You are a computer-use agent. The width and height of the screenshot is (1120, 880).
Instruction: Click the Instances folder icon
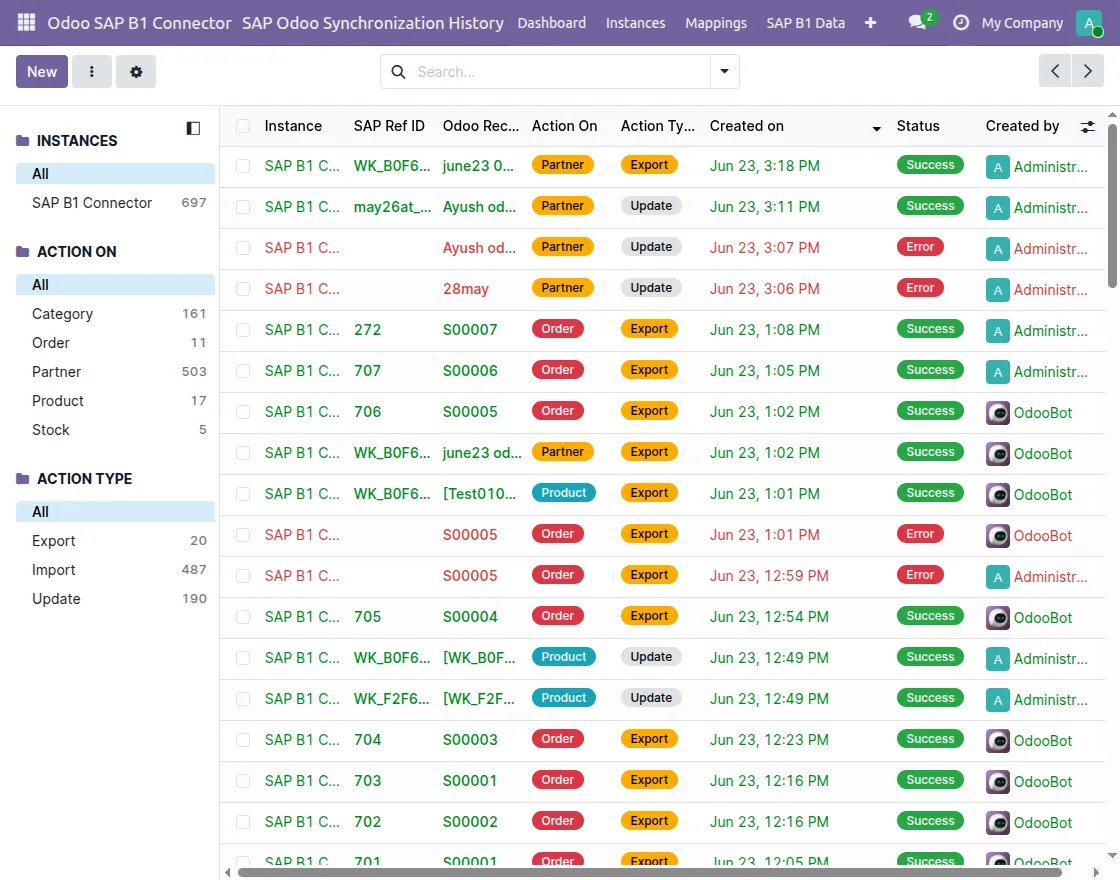pyautogui.click(x=23, y=141)
